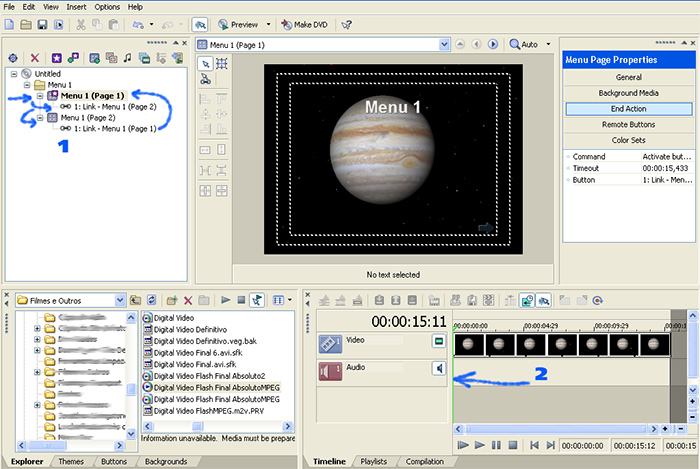The height and width of the screenshot is (469, 700).
Task: Select the arrow selection tool in workspace
Action: 205,63
